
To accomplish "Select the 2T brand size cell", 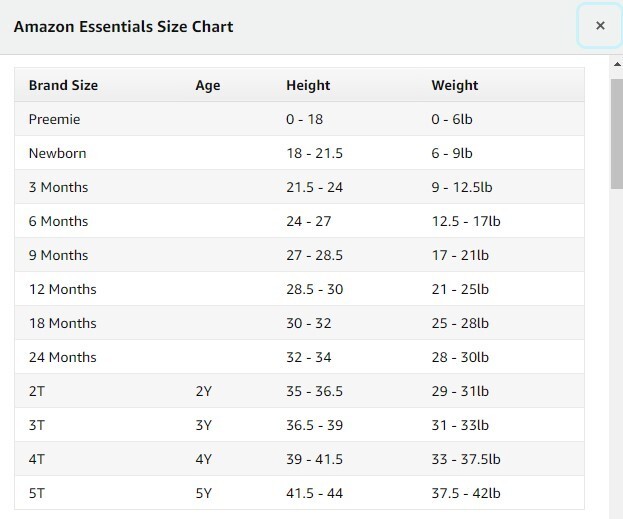I will coord(36,391).
